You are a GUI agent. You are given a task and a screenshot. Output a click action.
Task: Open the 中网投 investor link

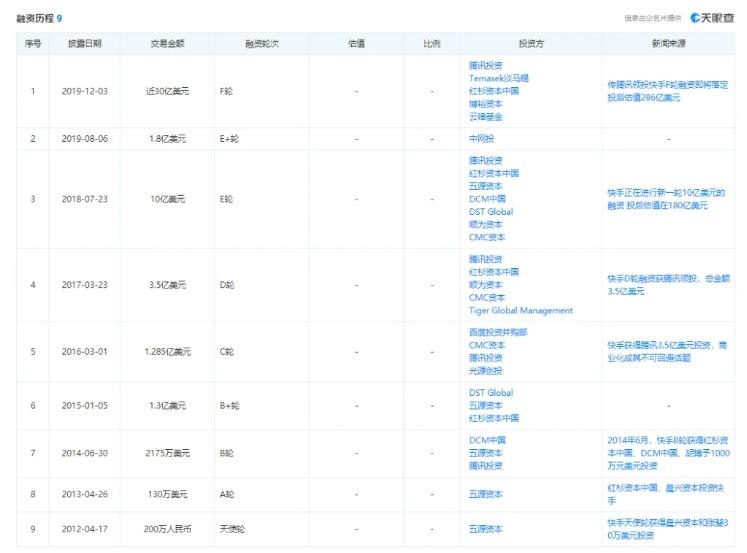(481, 139)
